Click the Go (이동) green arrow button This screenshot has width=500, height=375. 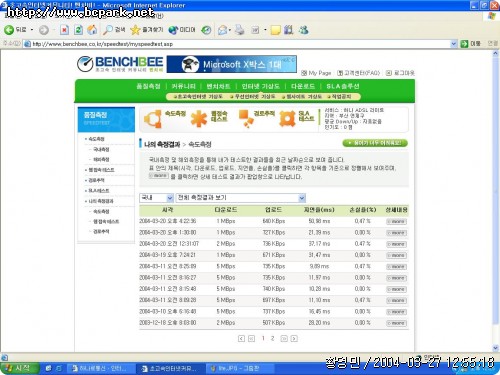pyautogui.click(x=470, y=44)
